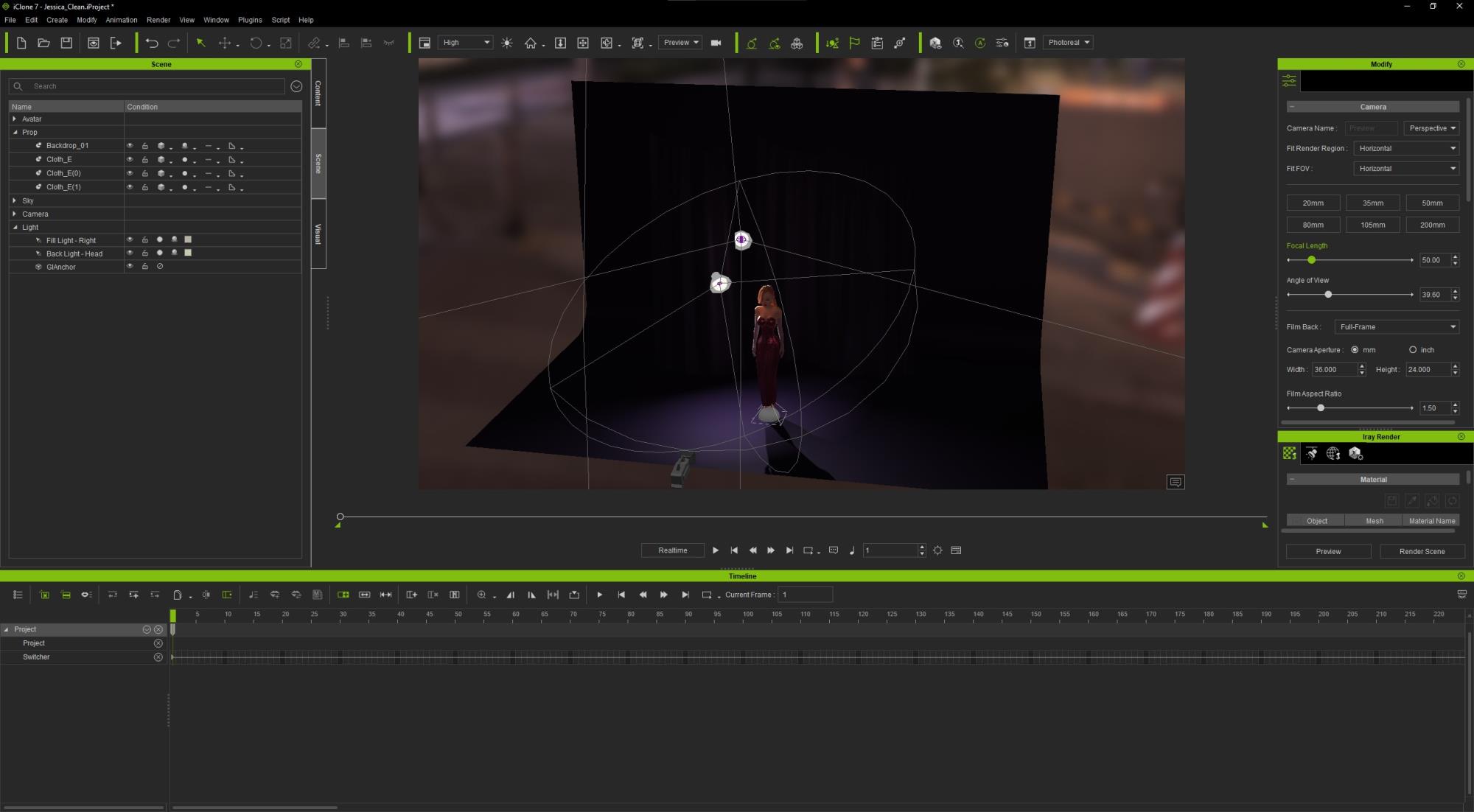Click the Redo arrow icon
This screenshot has height=812, width=1474.
pos(174,43)
